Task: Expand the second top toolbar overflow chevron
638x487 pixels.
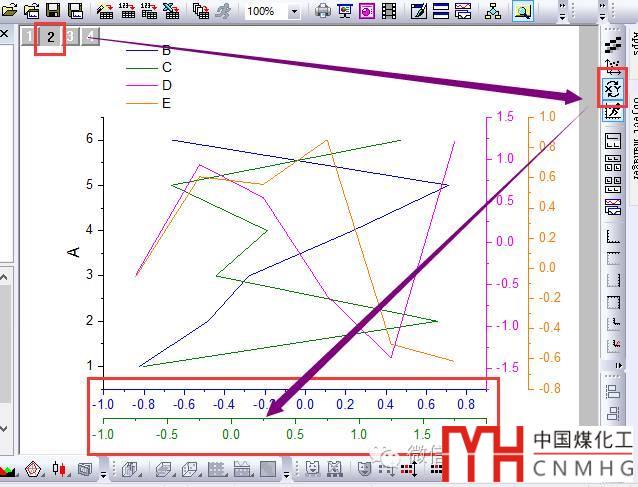Action: coord(603,11)
